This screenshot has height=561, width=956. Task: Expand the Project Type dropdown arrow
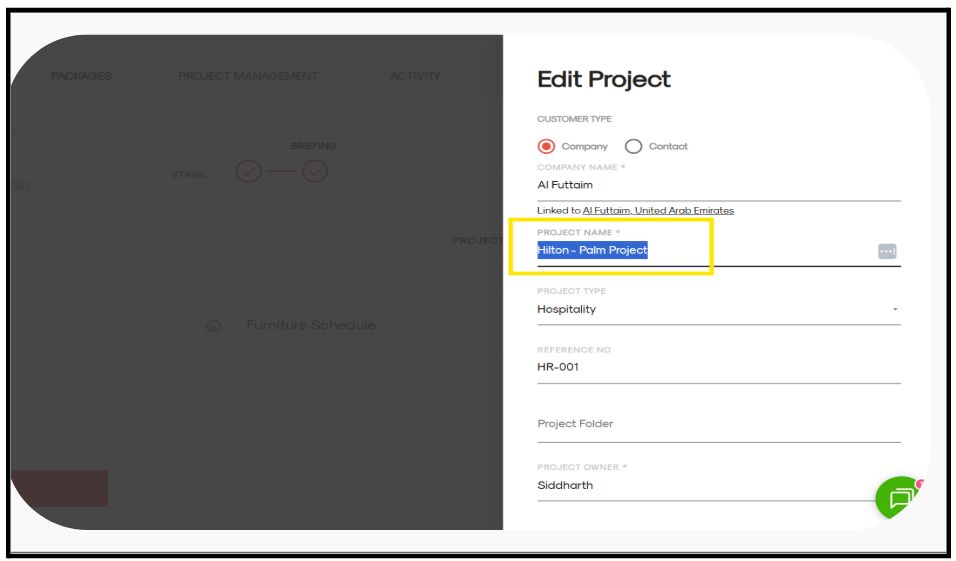895,310
